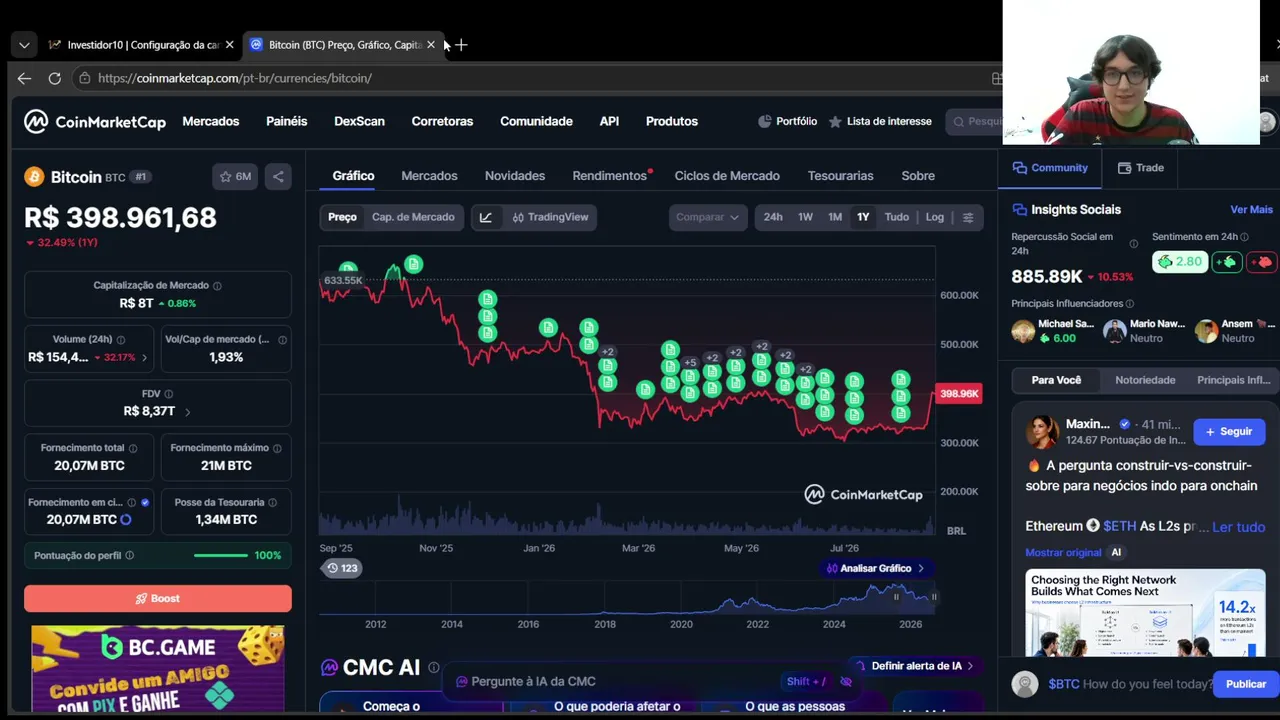This screenshot has width=1280, height=720.
Task: Click the Publicar button
Action: coord(1246,684)
